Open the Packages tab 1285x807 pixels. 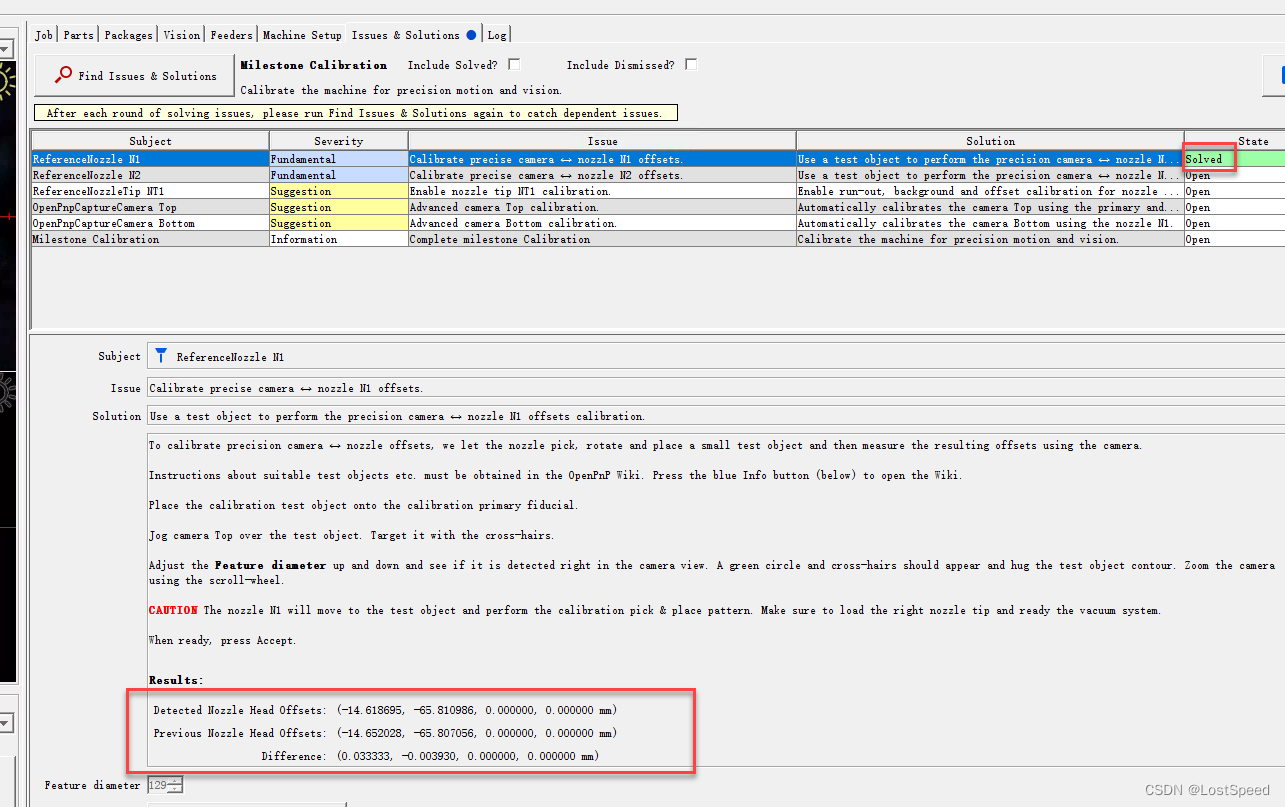pos(128,35)
